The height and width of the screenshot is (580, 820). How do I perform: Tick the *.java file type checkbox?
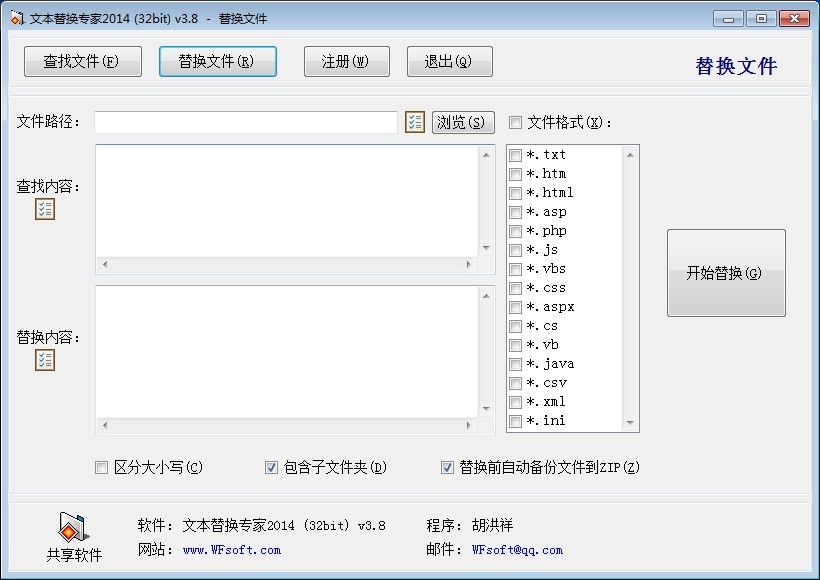tap(515, 364)
